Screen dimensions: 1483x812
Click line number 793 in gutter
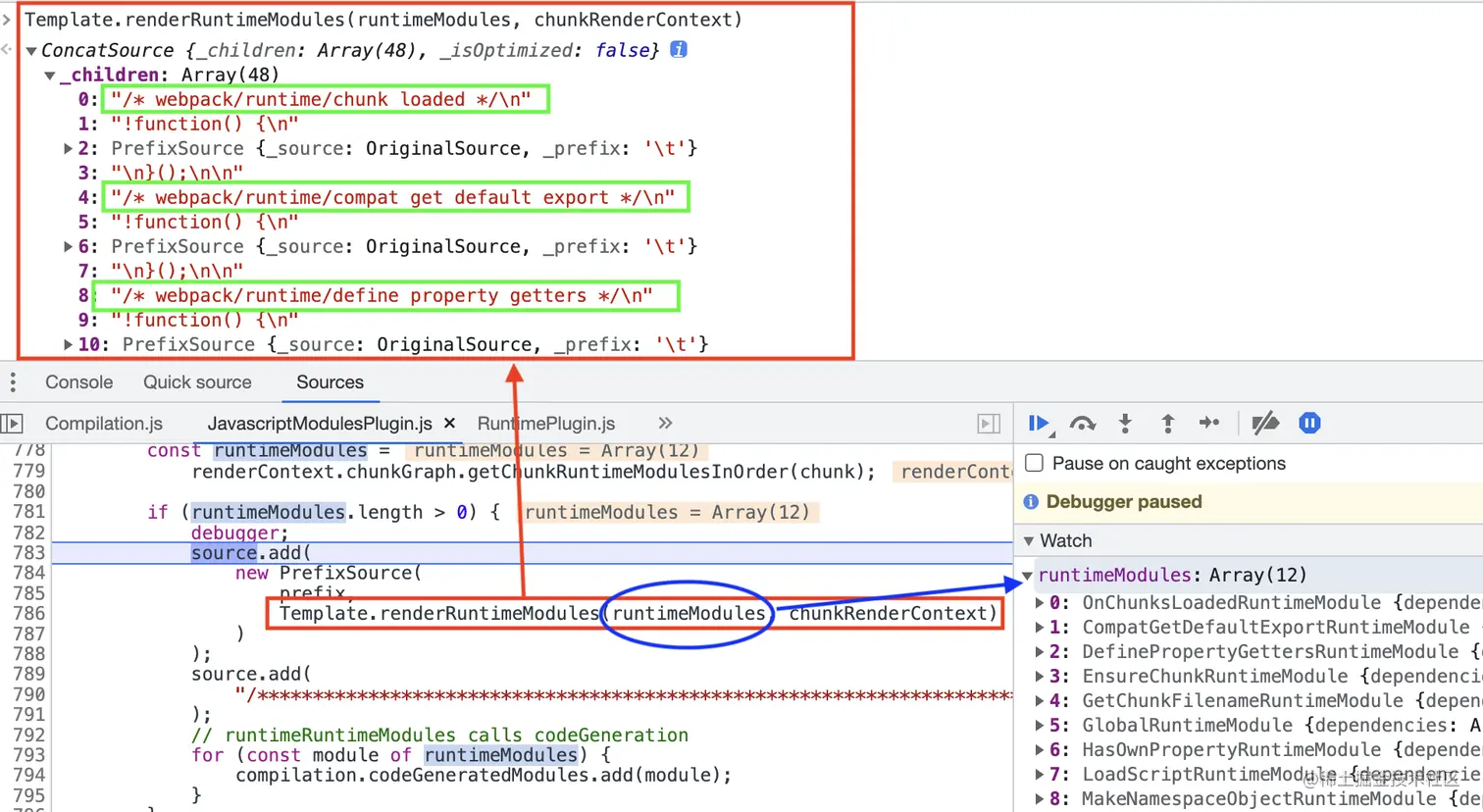[28, 755]
